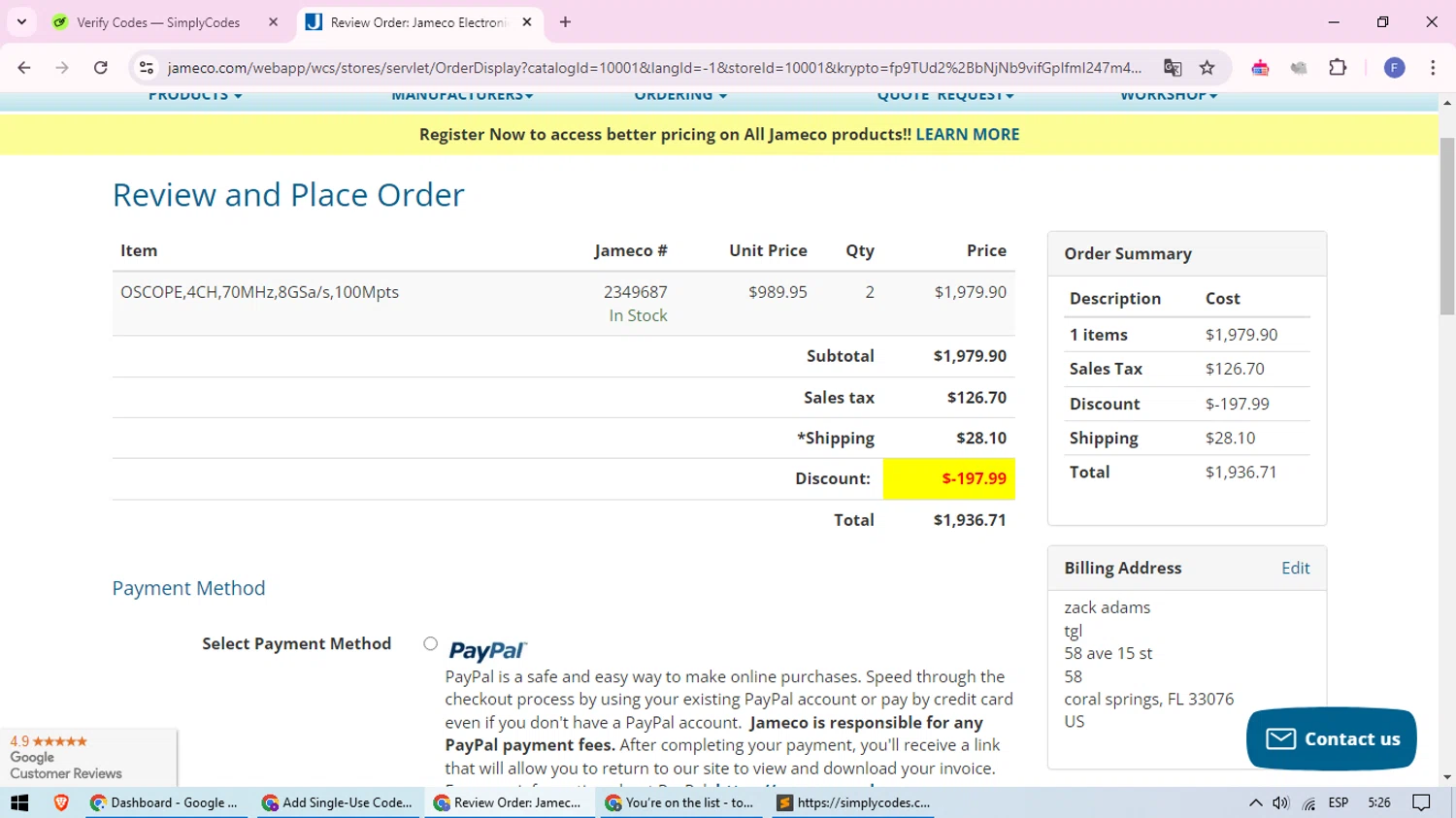This screenshot has height=818, width=1456.
Task: Click the Contact us button
Action: point(1331,738)
